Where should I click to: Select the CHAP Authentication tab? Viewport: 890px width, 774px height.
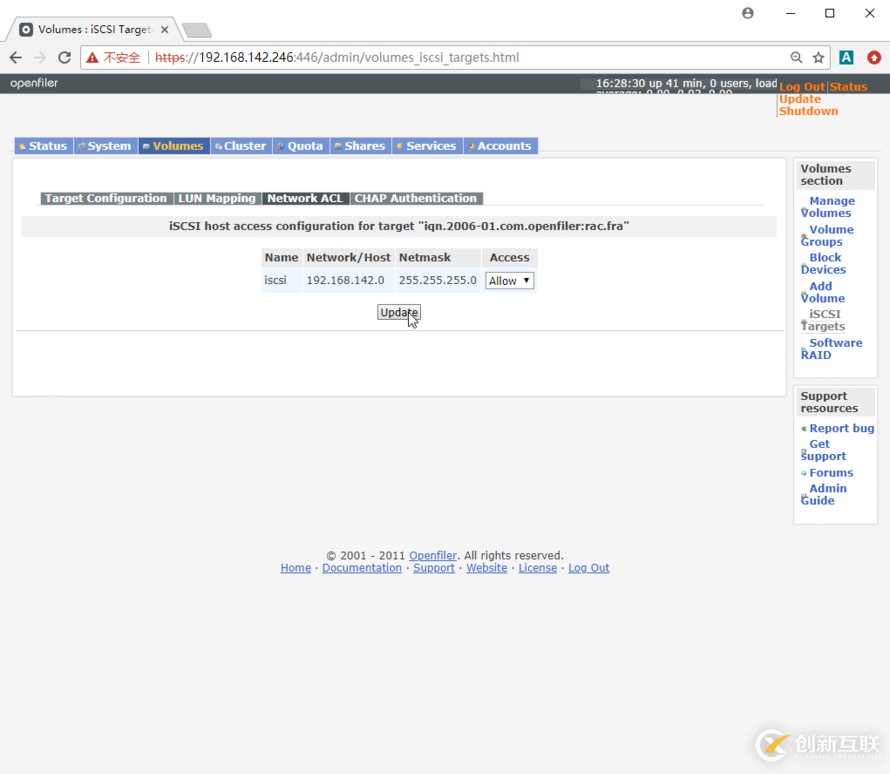click(415, 198)
